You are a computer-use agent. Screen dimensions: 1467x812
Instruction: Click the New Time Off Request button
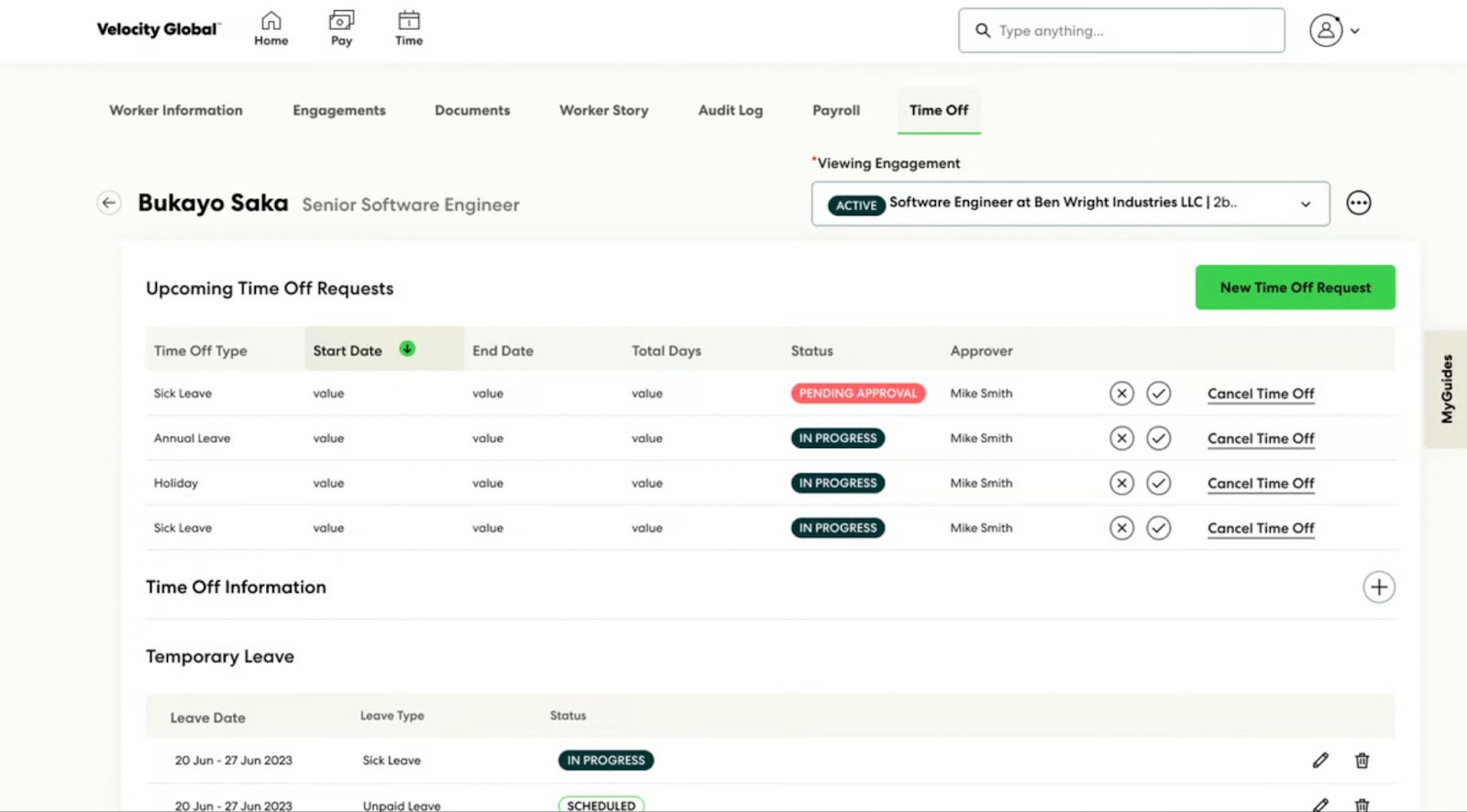click(1295, 287)
